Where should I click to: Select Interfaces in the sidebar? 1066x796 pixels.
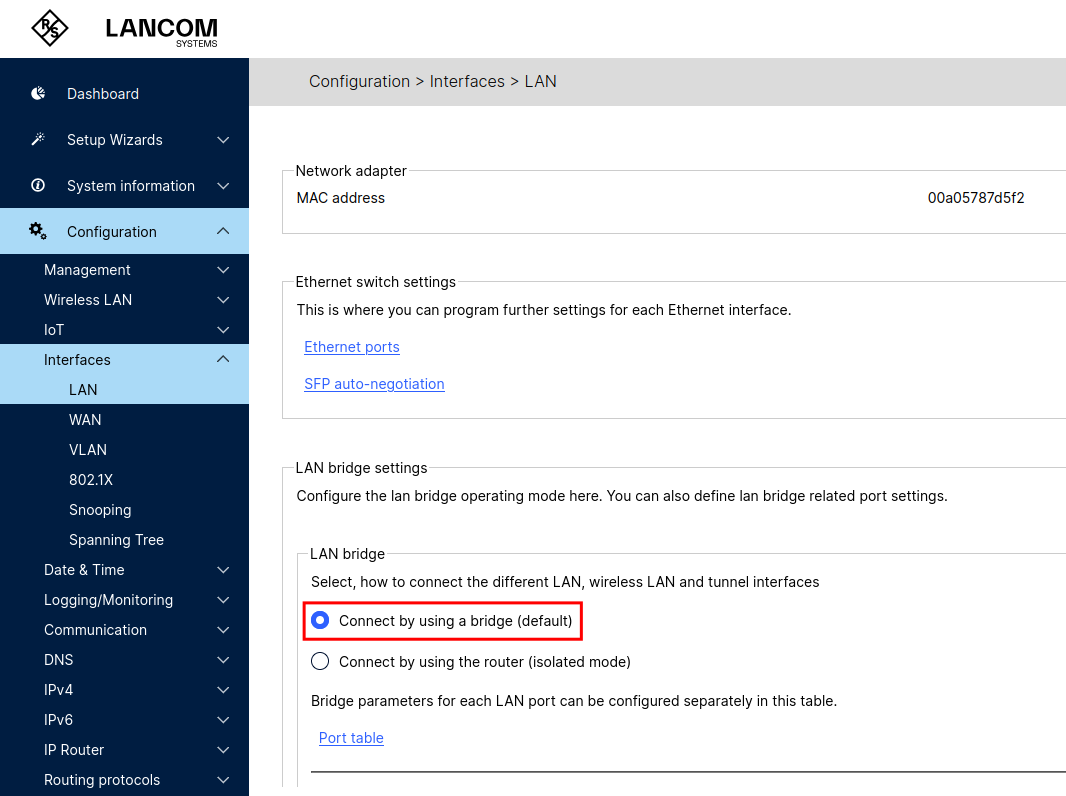[77, 360]
